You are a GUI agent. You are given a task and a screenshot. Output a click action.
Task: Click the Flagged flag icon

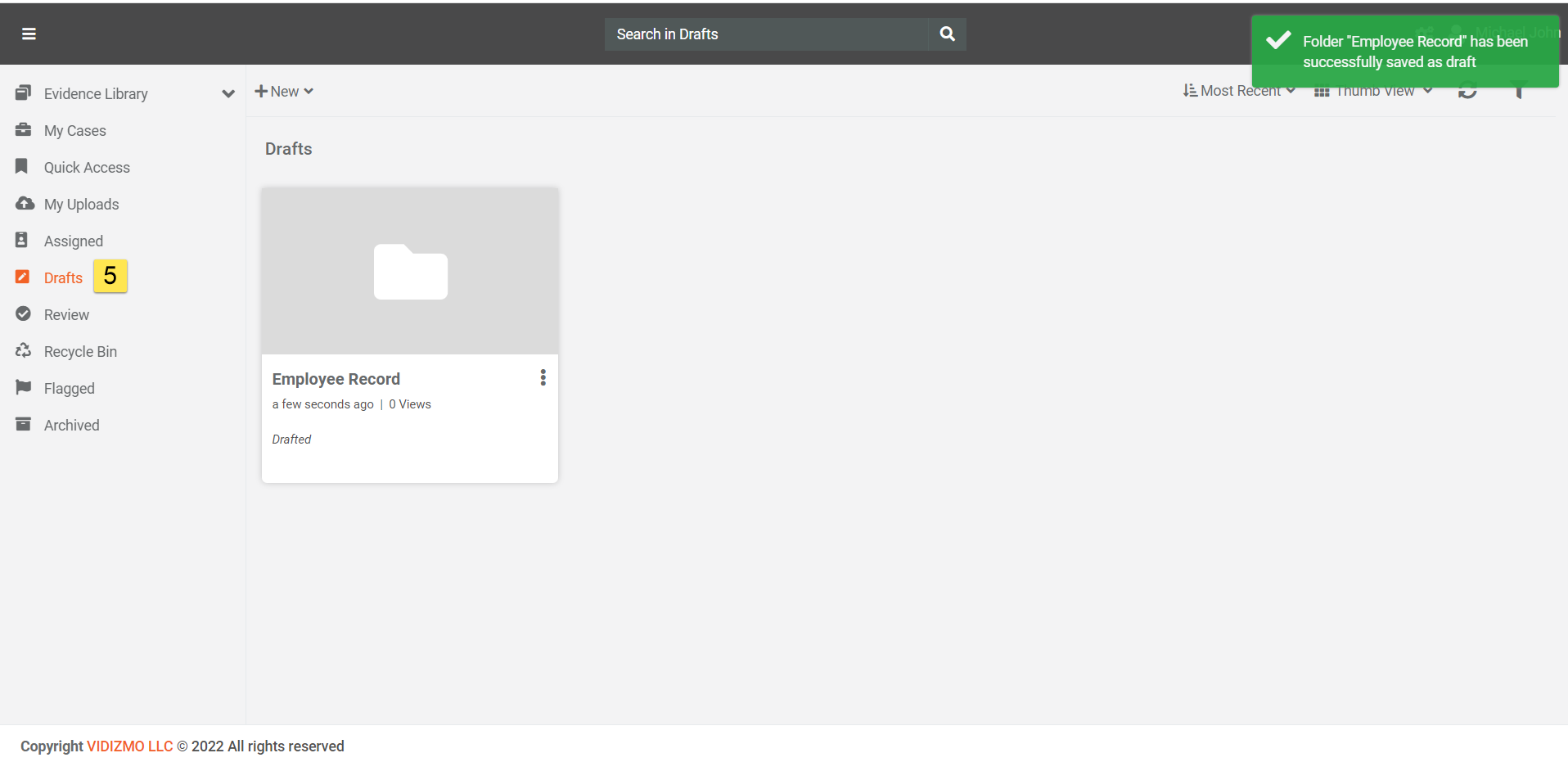point(23,388)
